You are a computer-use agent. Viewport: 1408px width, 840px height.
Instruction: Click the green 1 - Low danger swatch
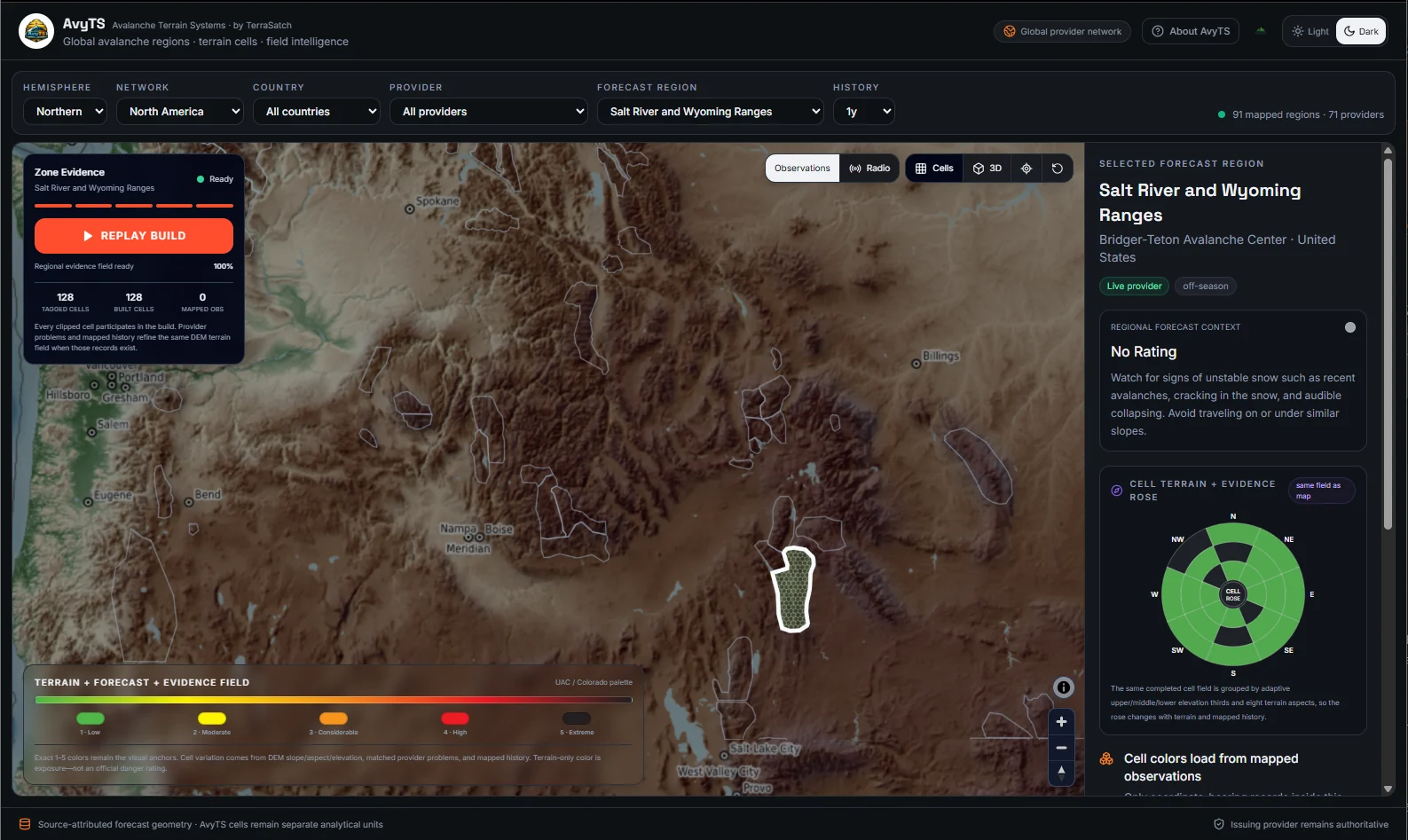[90, 718]
